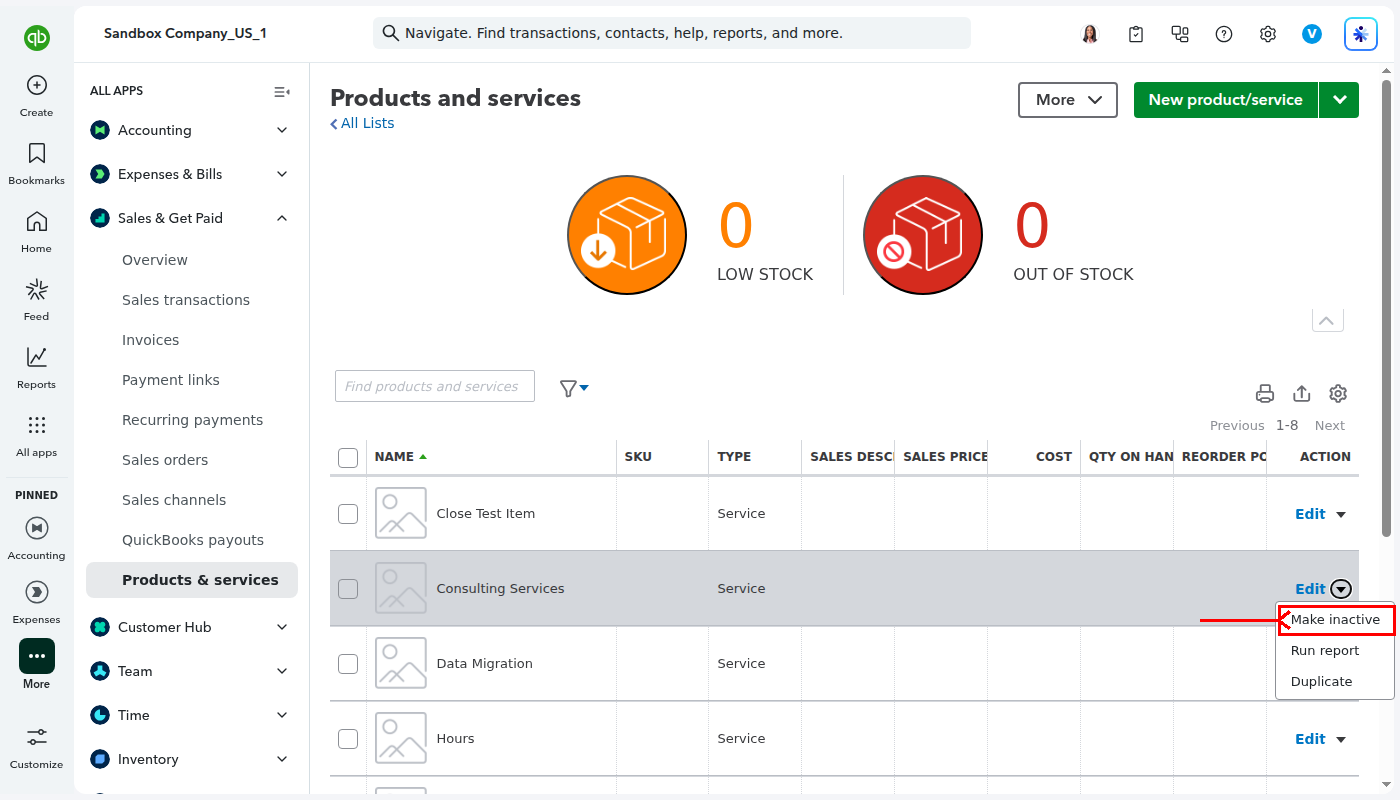Open Bookmarks in left rail

[37, 153]
